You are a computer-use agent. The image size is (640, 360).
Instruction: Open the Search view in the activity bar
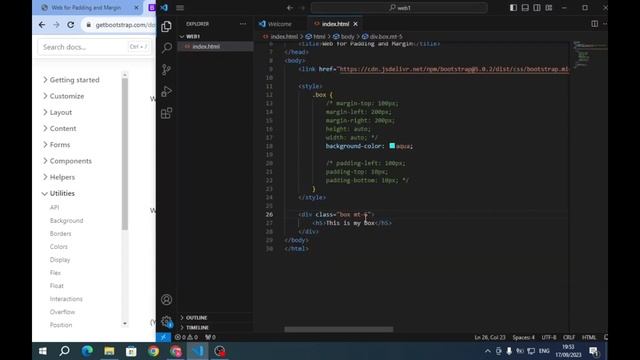[167, 48]
